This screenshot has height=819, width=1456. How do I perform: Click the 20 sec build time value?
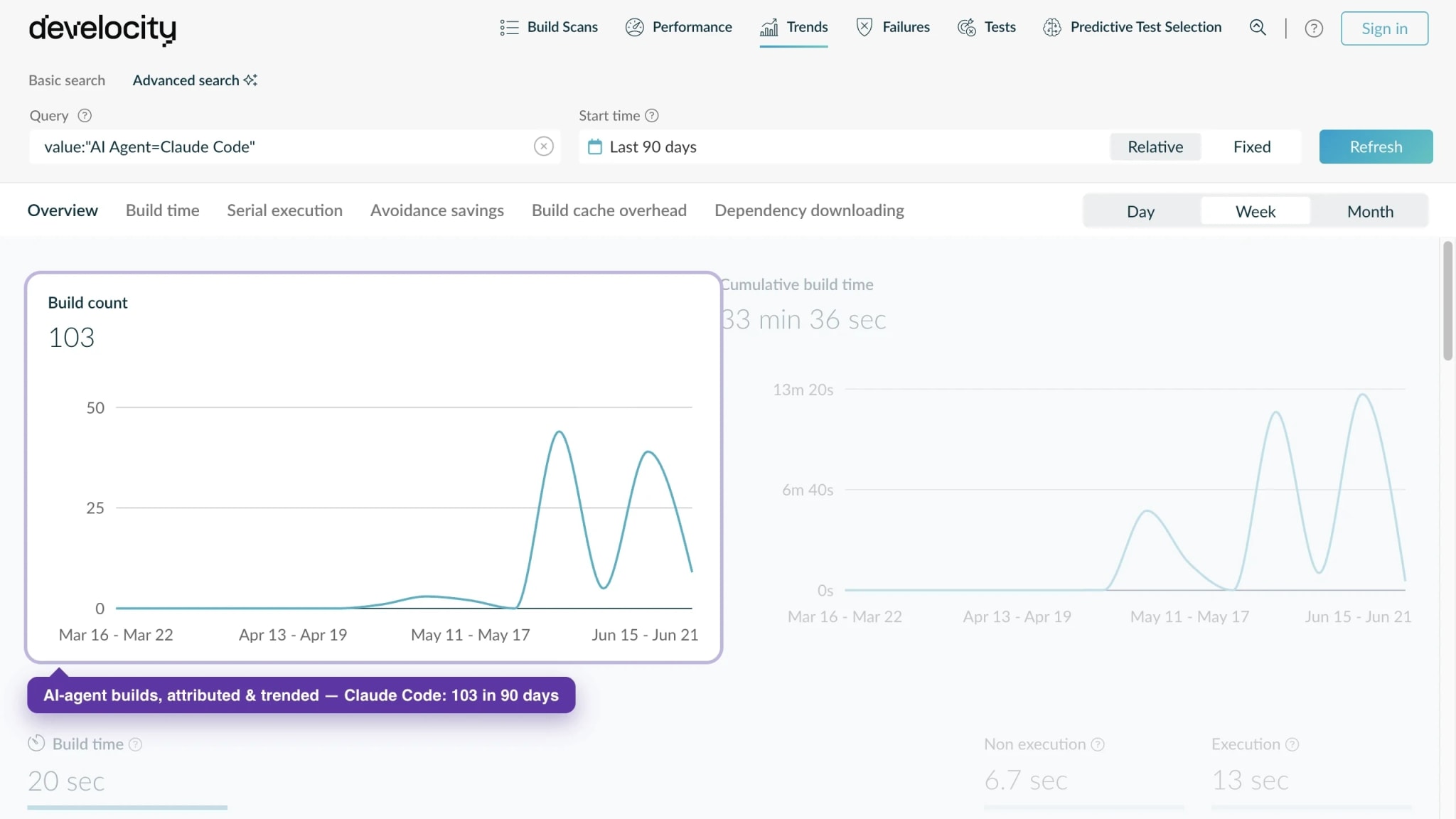tap(66, 781)
